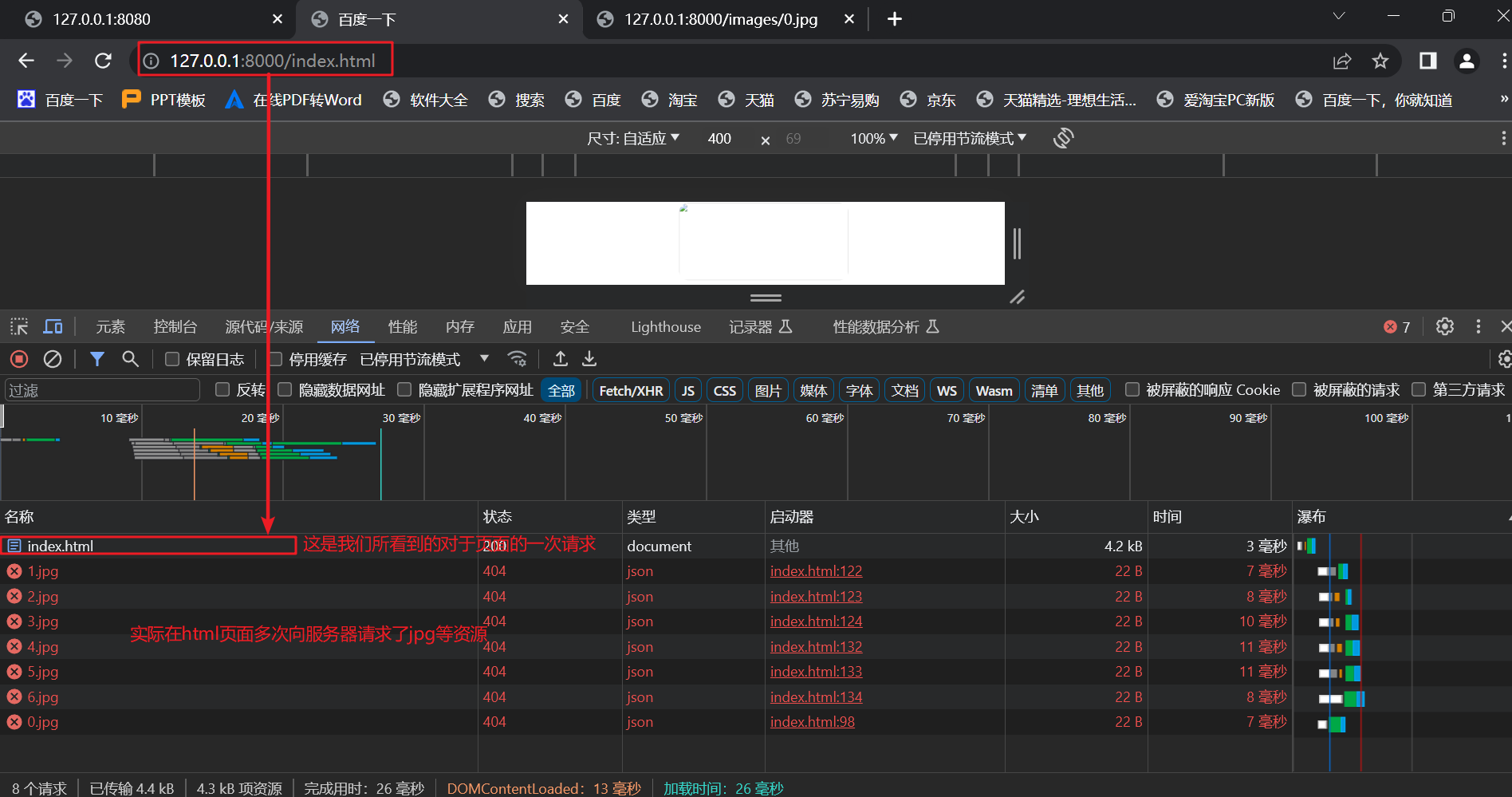This screenshot has height=797, width=1512.
Task: Open the device toolbar more options
Action: pyautogui.click(x=1503, y=138)
